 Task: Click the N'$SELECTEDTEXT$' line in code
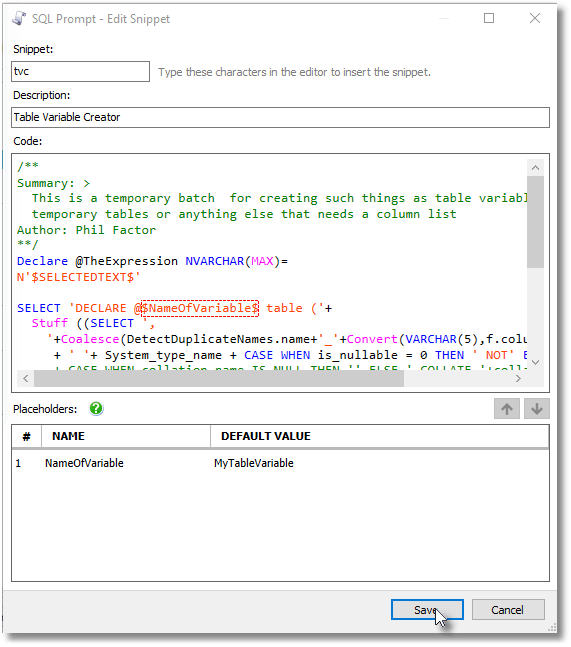point(78,277)
